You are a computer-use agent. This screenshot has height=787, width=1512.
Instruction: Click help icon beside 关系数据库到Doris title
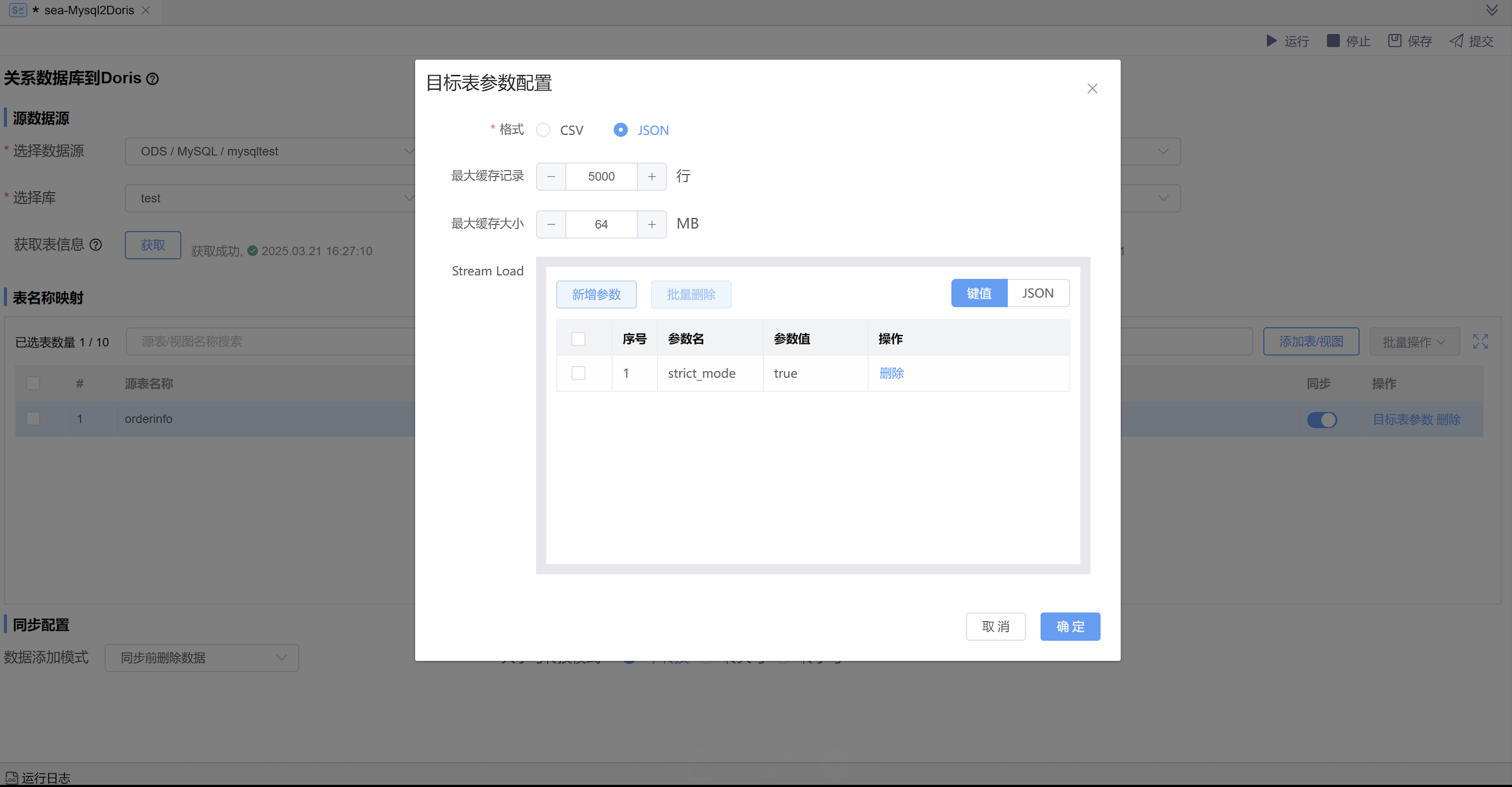(152, 79)
